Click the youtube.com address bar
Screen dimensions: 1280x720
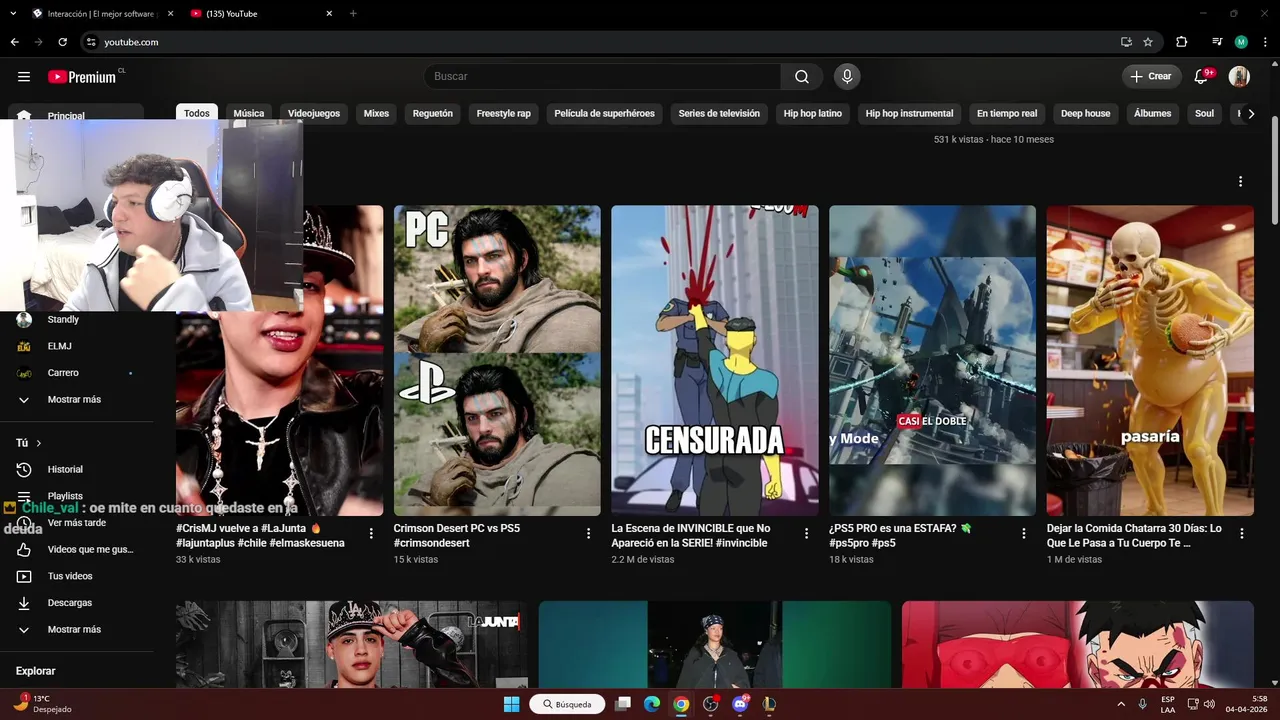point(600,42)
